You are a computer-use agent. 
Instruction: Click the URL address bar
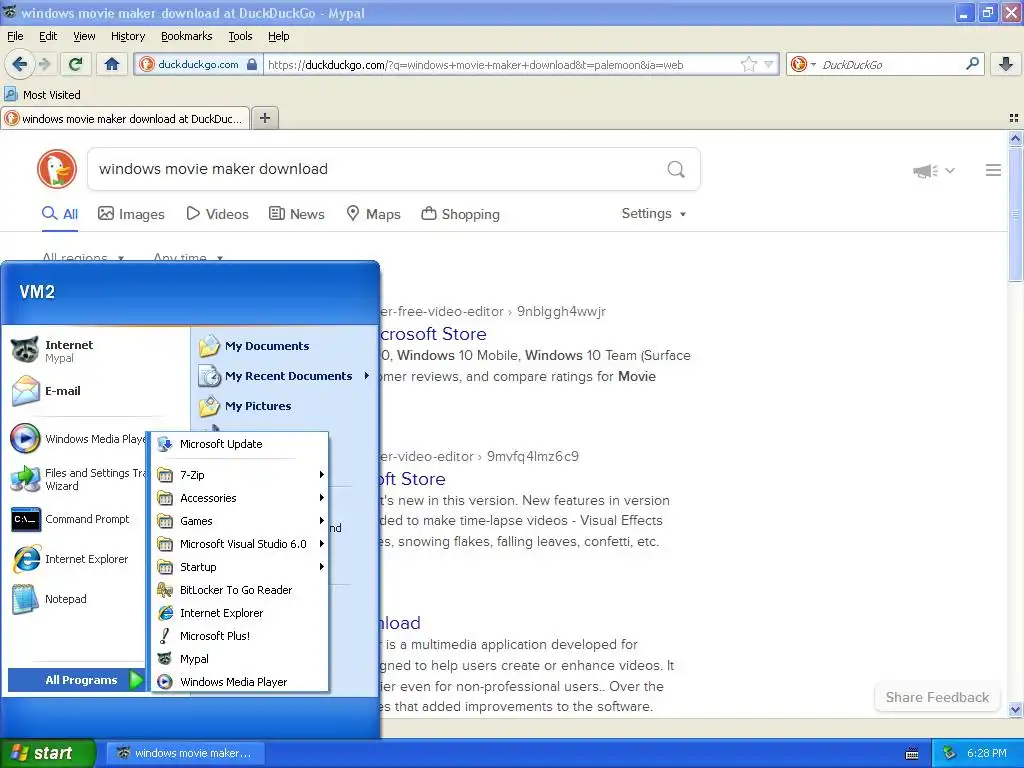coord(503,65)
